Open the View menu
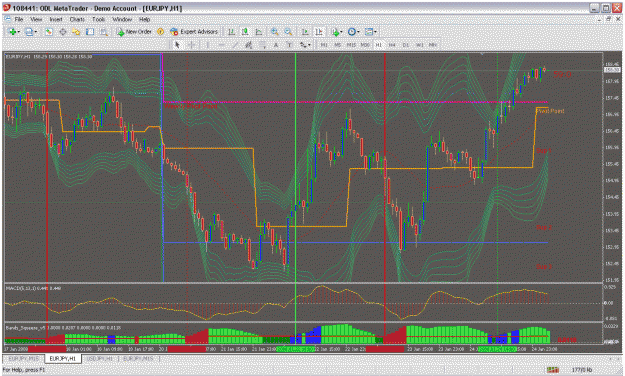This screenshot has width=625, height=376. (x=36, y=19)
